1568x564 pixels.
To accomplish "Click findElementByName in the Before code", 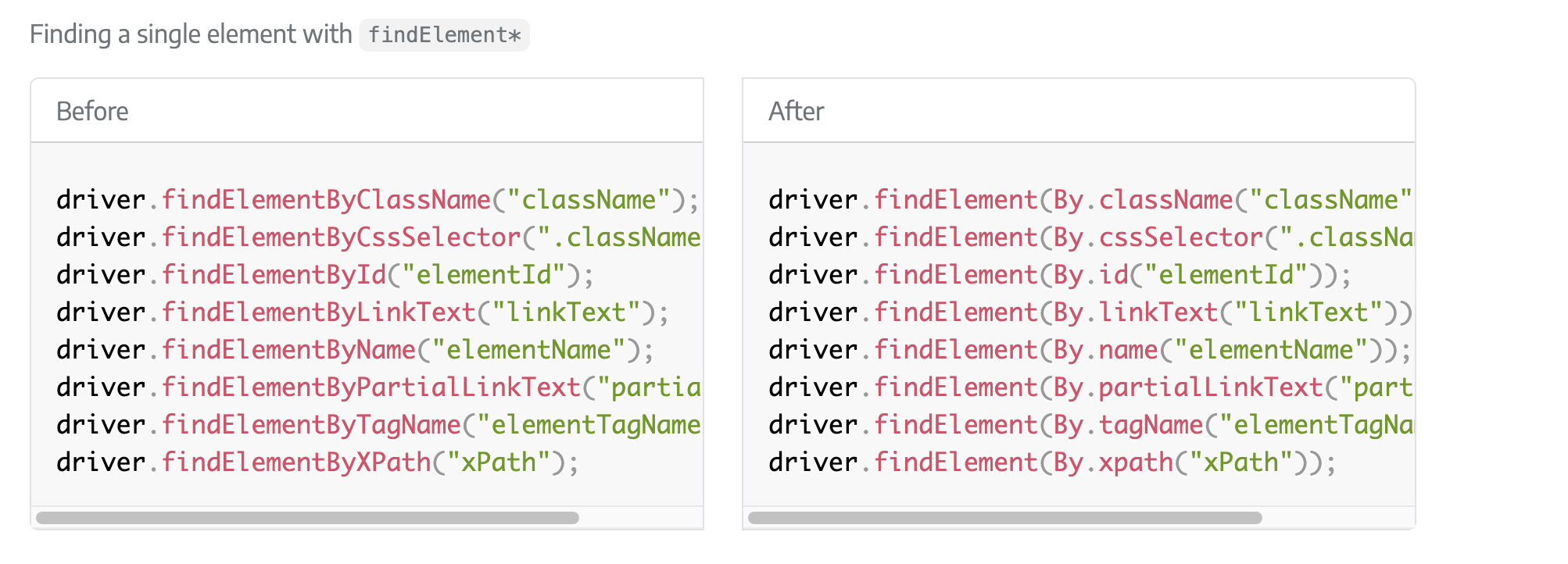I will click(x=288, y=350).
